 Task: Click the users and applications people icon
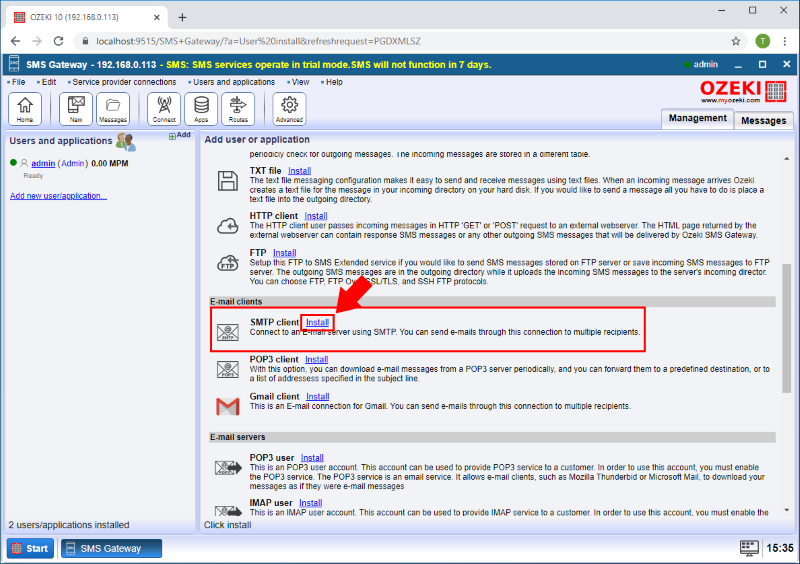[x=126, y=141]
